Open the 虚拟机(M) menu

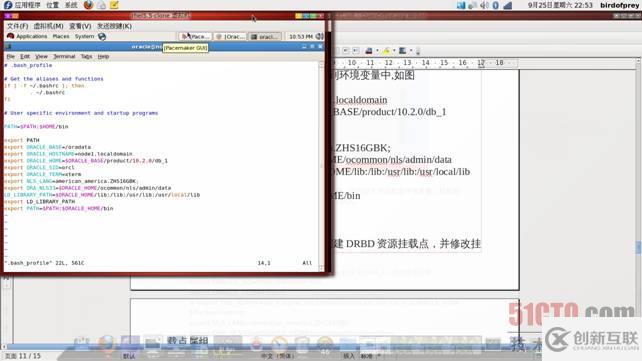pos(48,26)
